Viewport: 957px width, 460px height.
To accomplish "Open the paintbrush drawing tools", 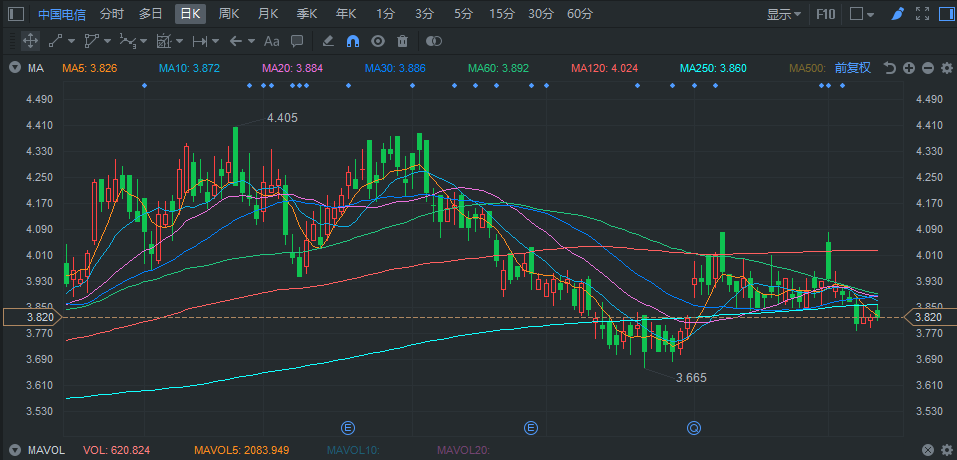I will tap(897, 14).
